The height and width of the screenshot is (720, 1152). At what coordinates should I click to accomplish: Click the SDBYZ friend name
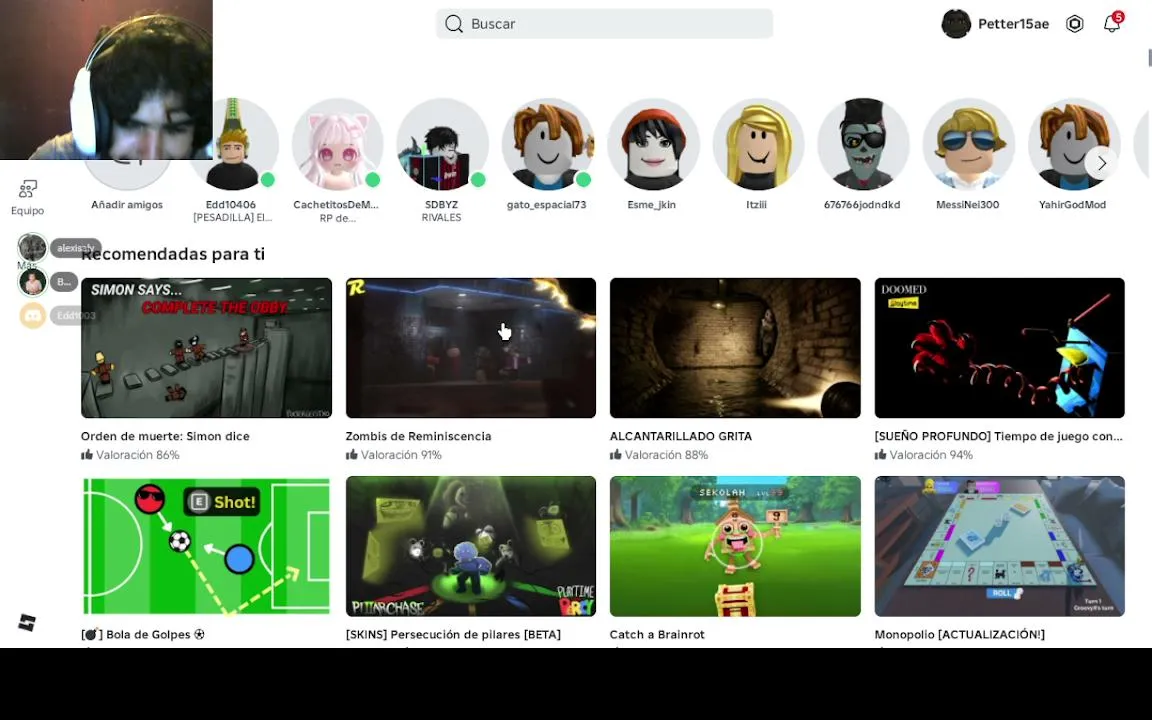point(442,205)
